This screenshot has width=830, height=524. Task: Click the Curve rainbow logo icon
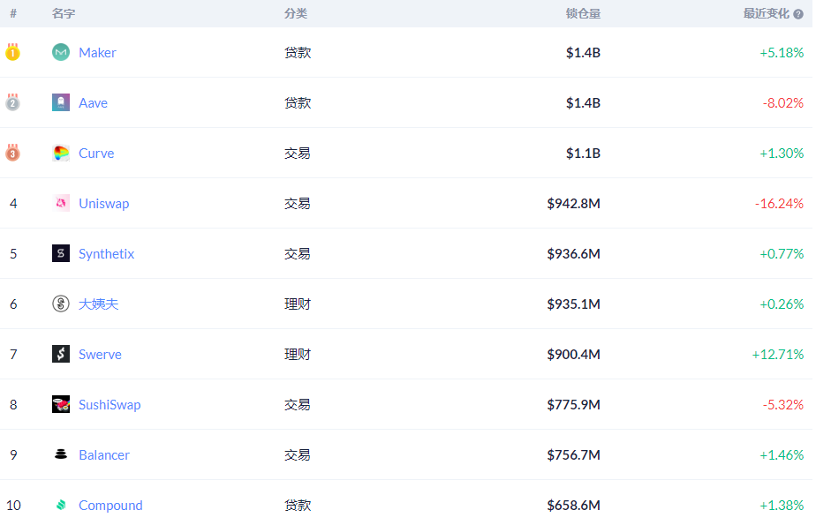[61, 153]
